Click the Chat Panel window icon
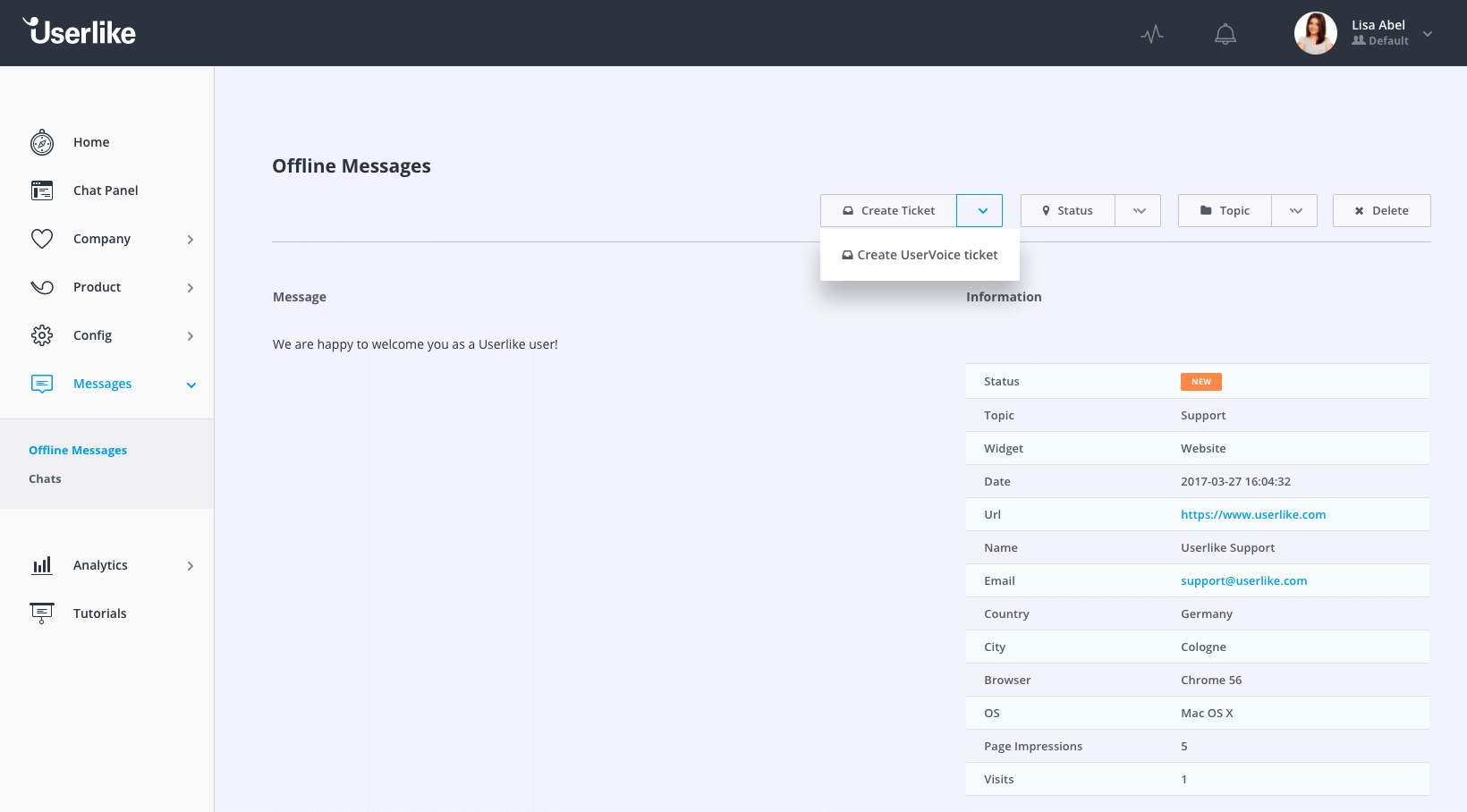Image resolution: width=1467 pixels, height=812 pixels. (42, 190)
